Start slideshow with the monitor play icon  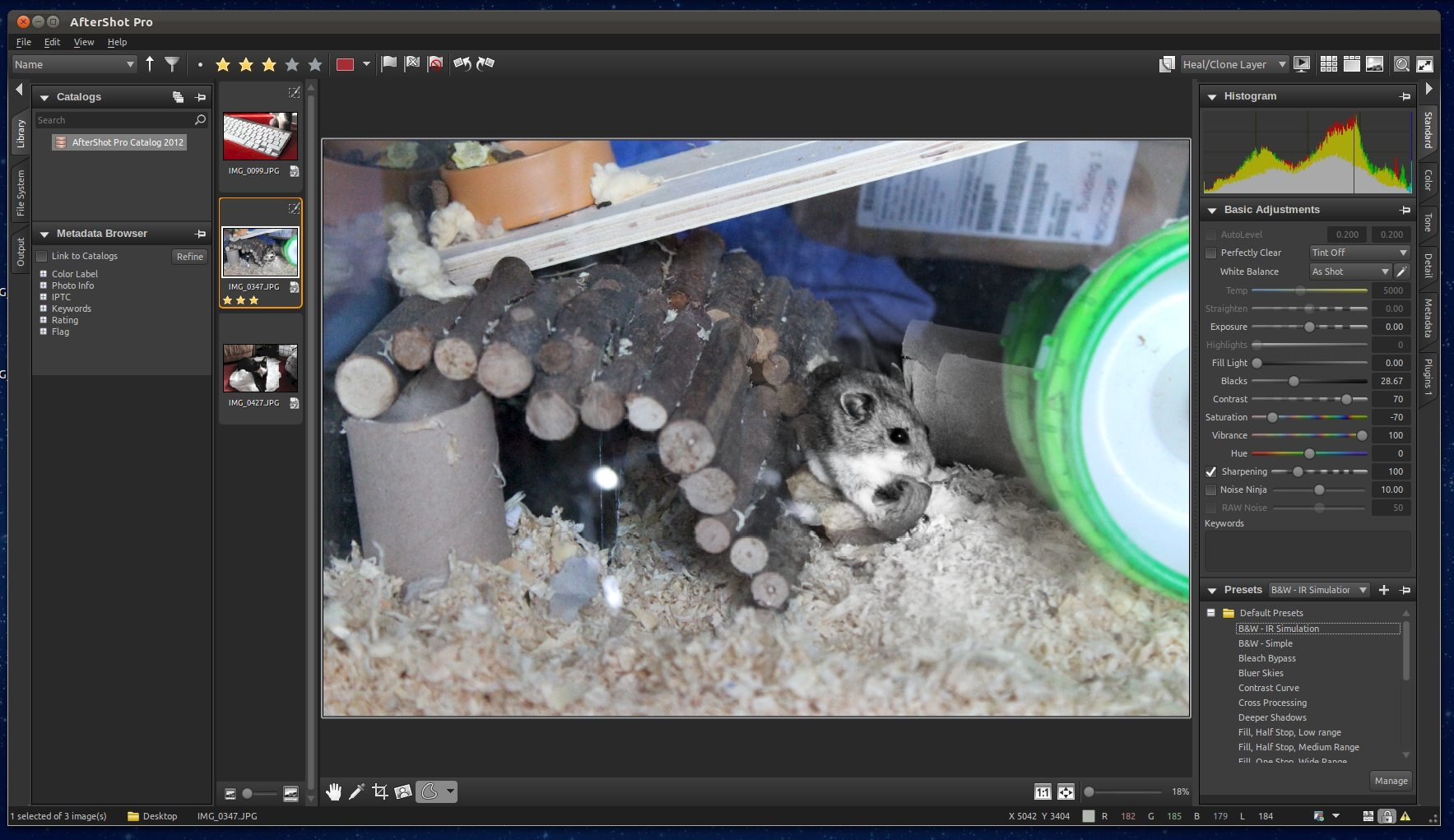(1302, 64)
